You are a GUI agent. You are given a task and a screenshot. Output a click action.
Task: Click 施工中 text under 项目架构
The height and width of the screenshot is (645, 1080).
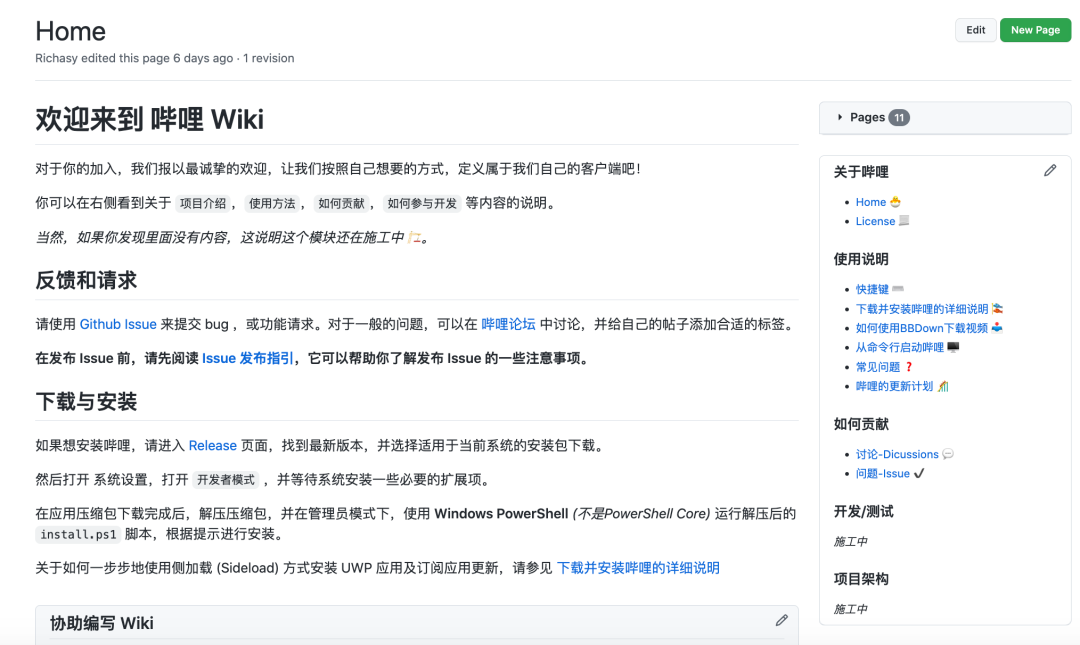point(850,609)
